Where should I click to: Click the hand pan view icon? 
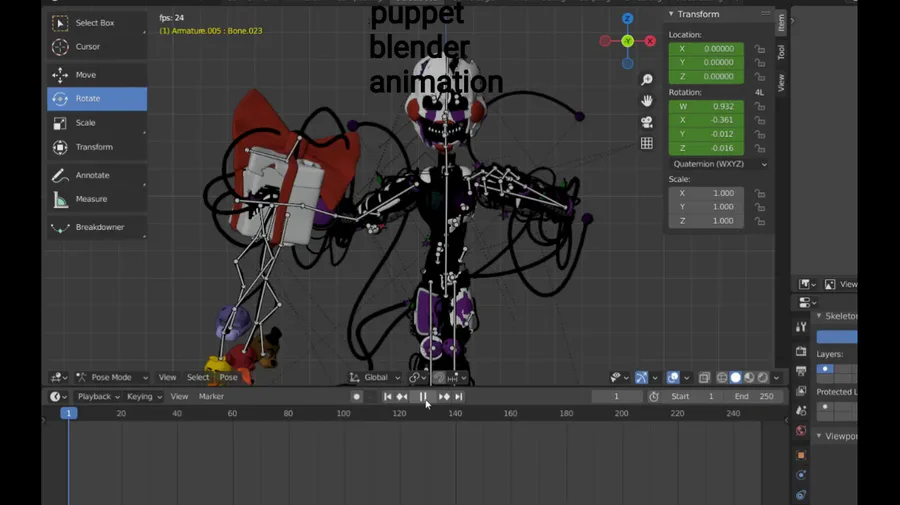(647, 101)
